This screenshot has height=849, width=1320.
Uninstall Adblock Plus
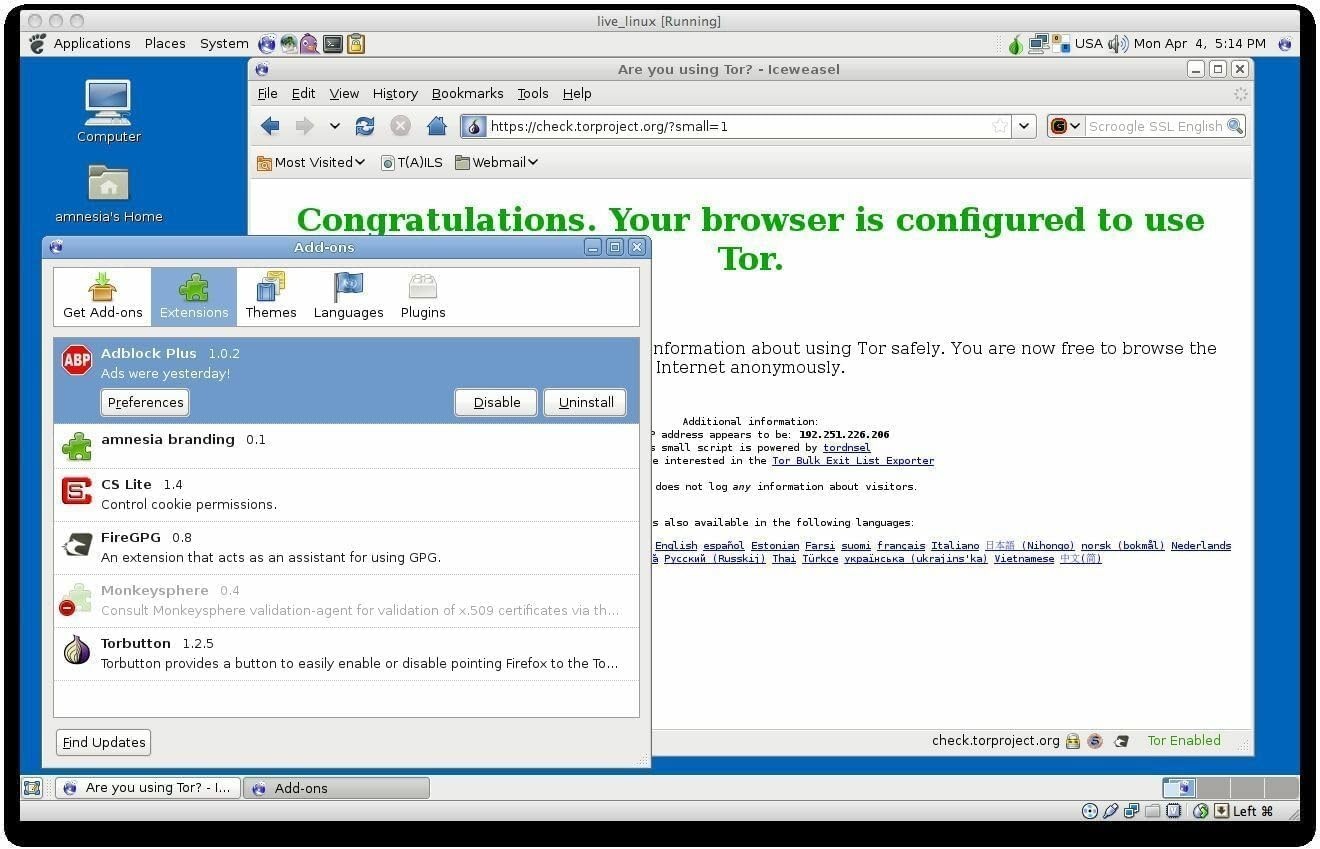pyautogui.click(x=586, y=402)
